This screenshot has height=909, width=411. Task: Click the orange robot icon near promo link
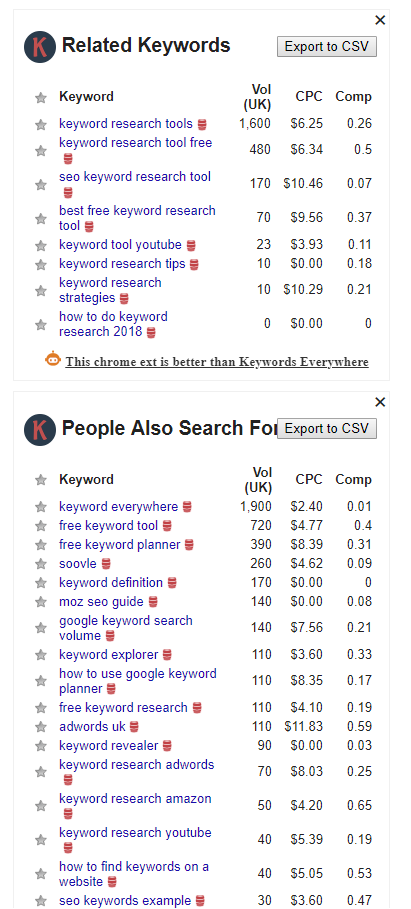pyautogui.click(x=53, y=359)
